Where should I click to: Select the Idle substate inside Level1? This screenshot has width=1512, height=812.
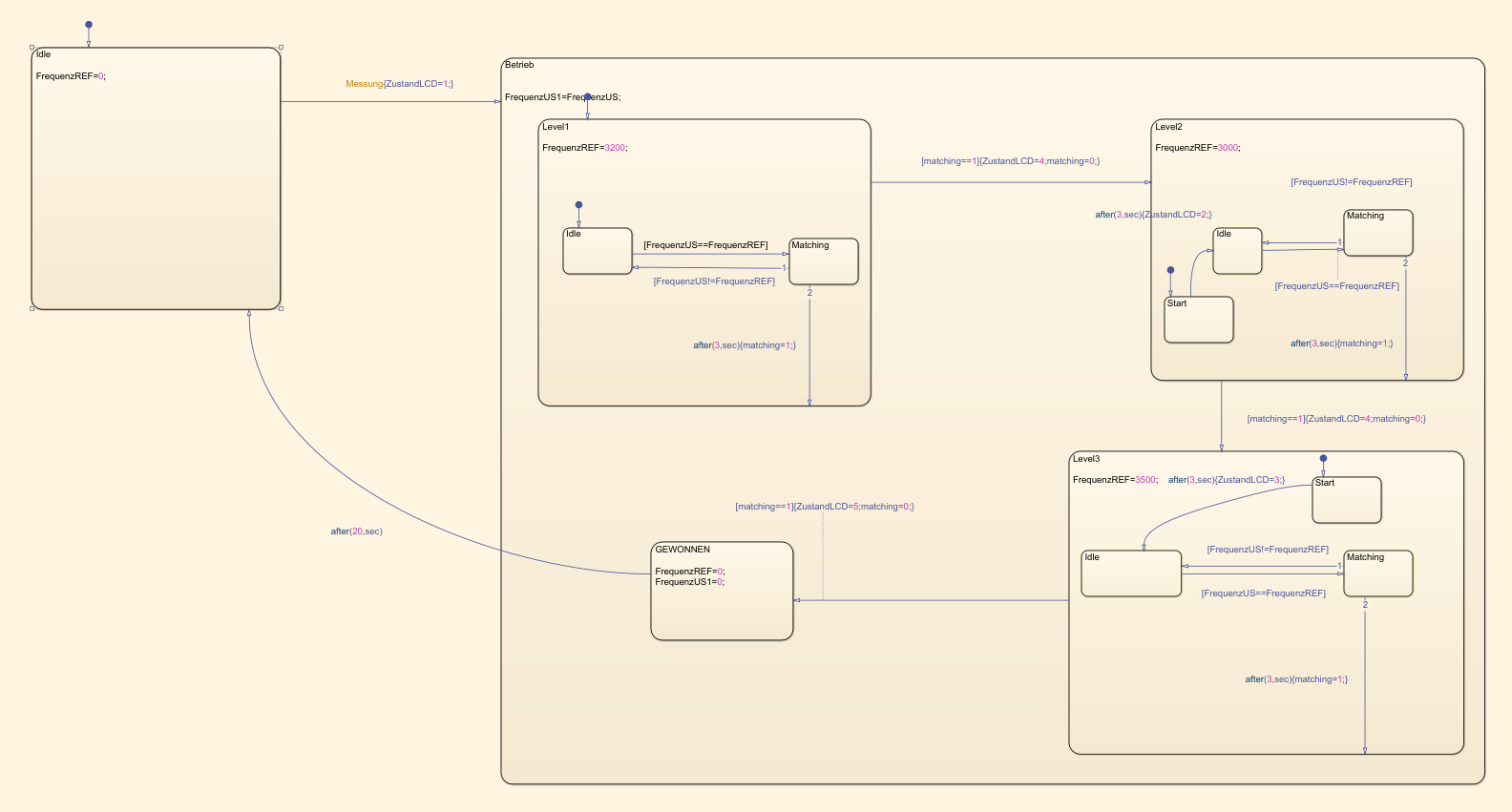598,252
